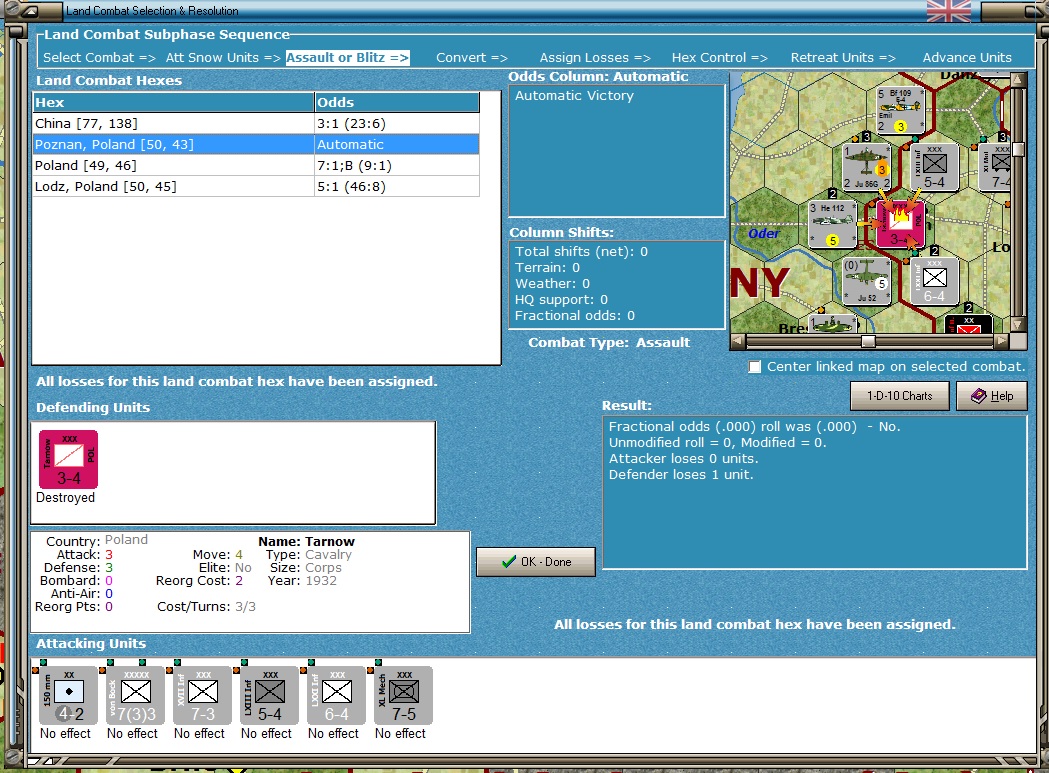1049x773 pixels.
Task: Click the 5-4 infantry counter on map
Action: point(935,167)
